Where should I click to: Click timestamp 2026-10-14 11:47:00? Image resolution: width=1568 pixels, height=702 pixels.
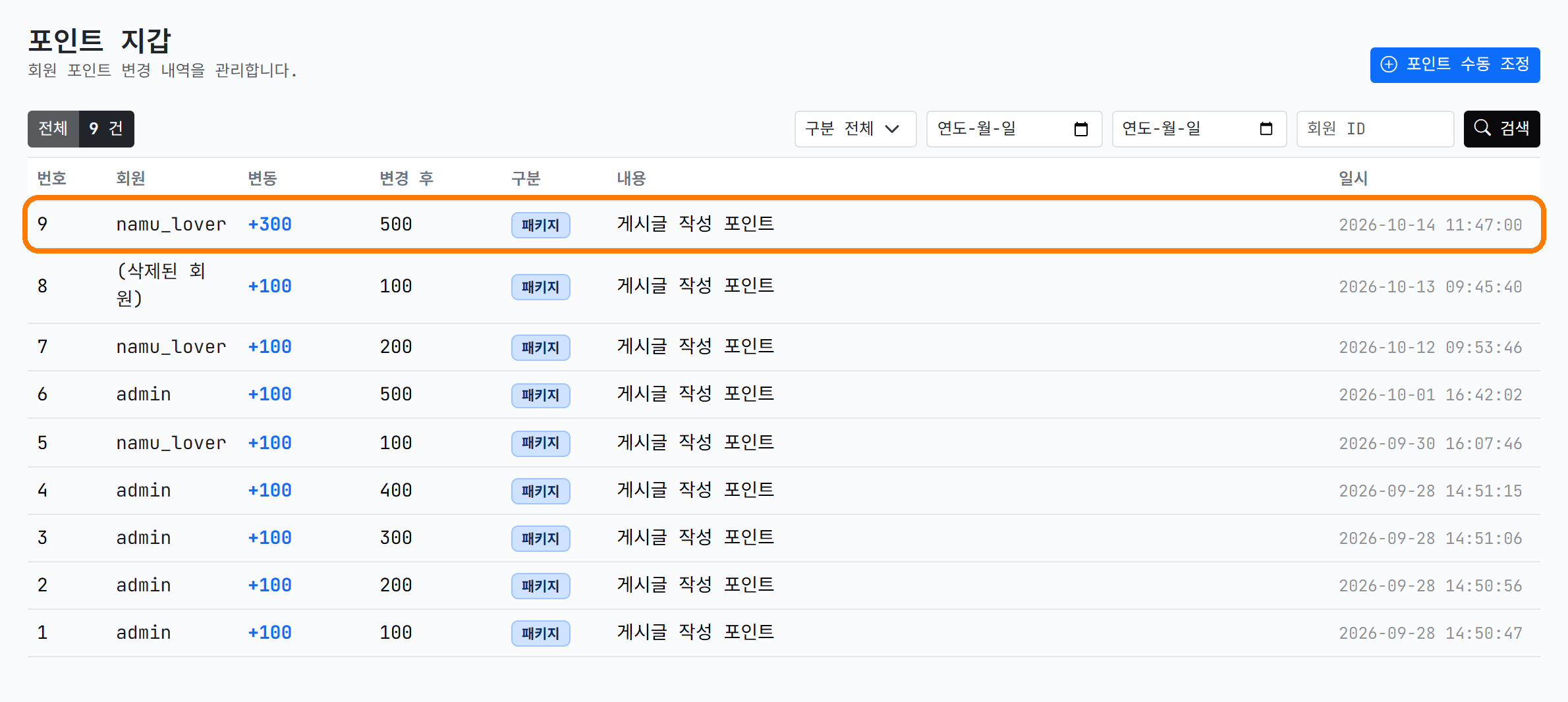(1430, 225)
